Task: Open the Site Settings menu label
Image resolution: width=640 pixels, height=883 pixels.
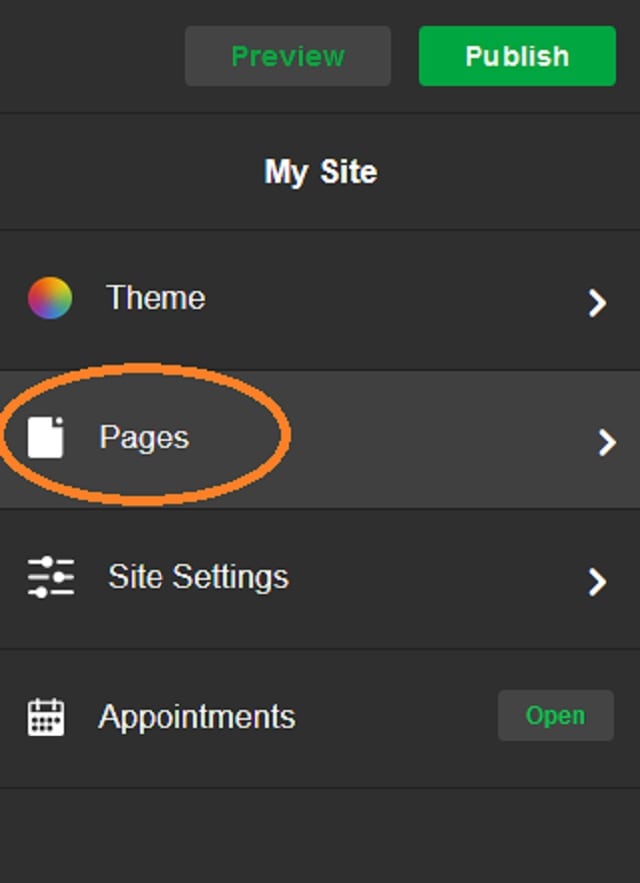Action: coord(198,577)
